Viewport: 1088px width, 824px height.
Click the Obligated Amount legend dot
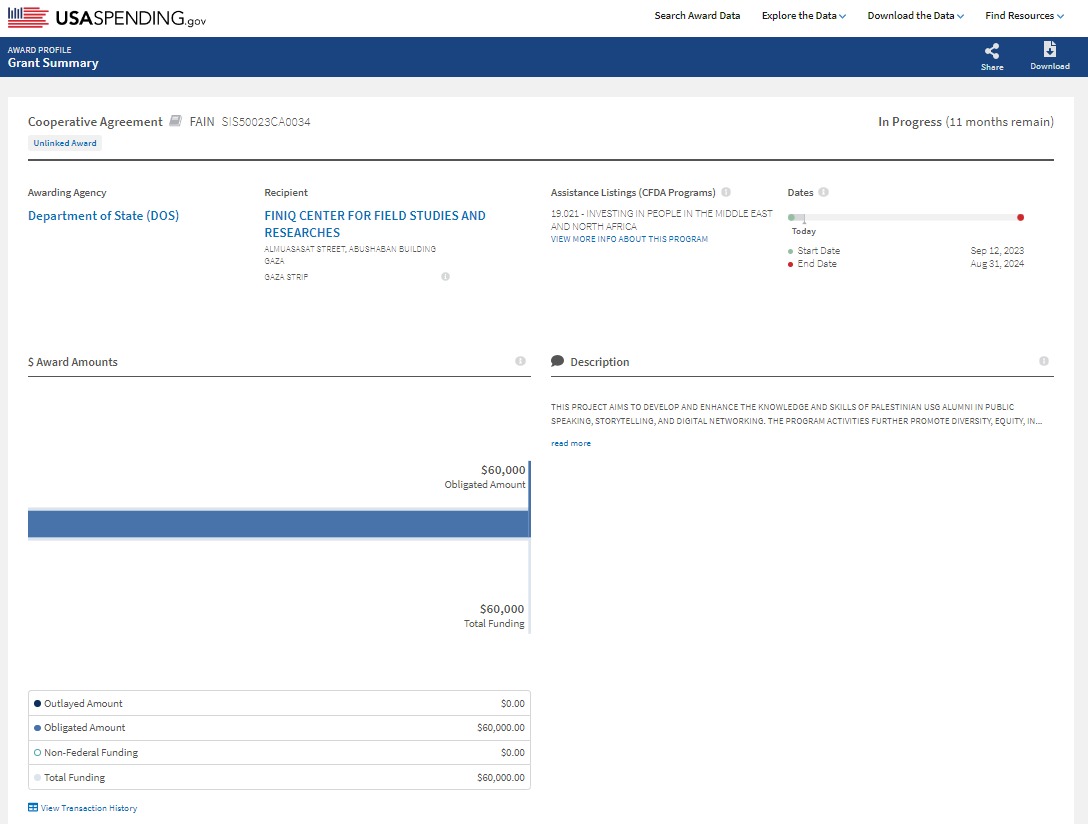click(x=37, y=728)
